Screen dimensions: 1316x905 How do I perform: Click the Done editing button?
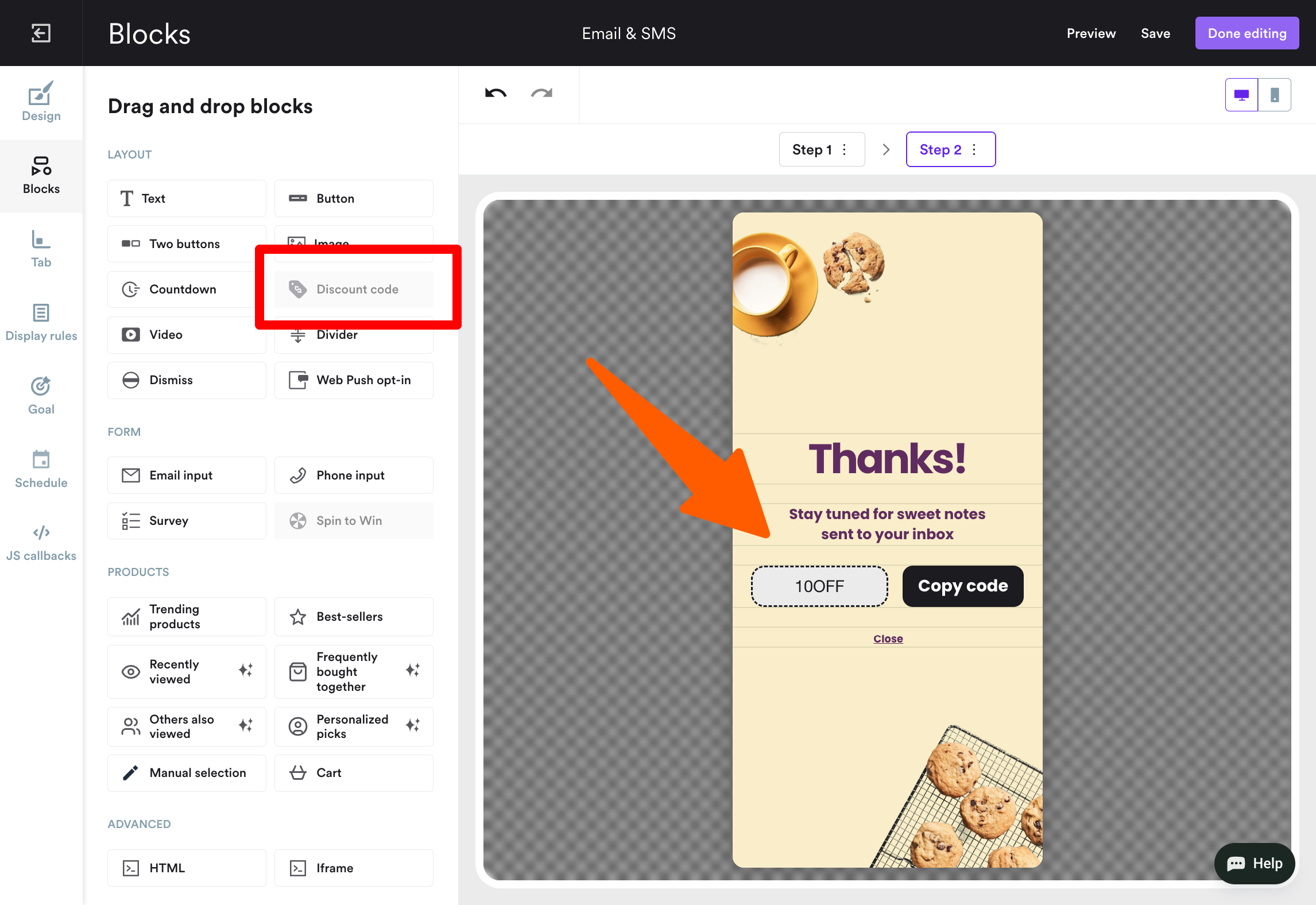[x=1247, y=33]
